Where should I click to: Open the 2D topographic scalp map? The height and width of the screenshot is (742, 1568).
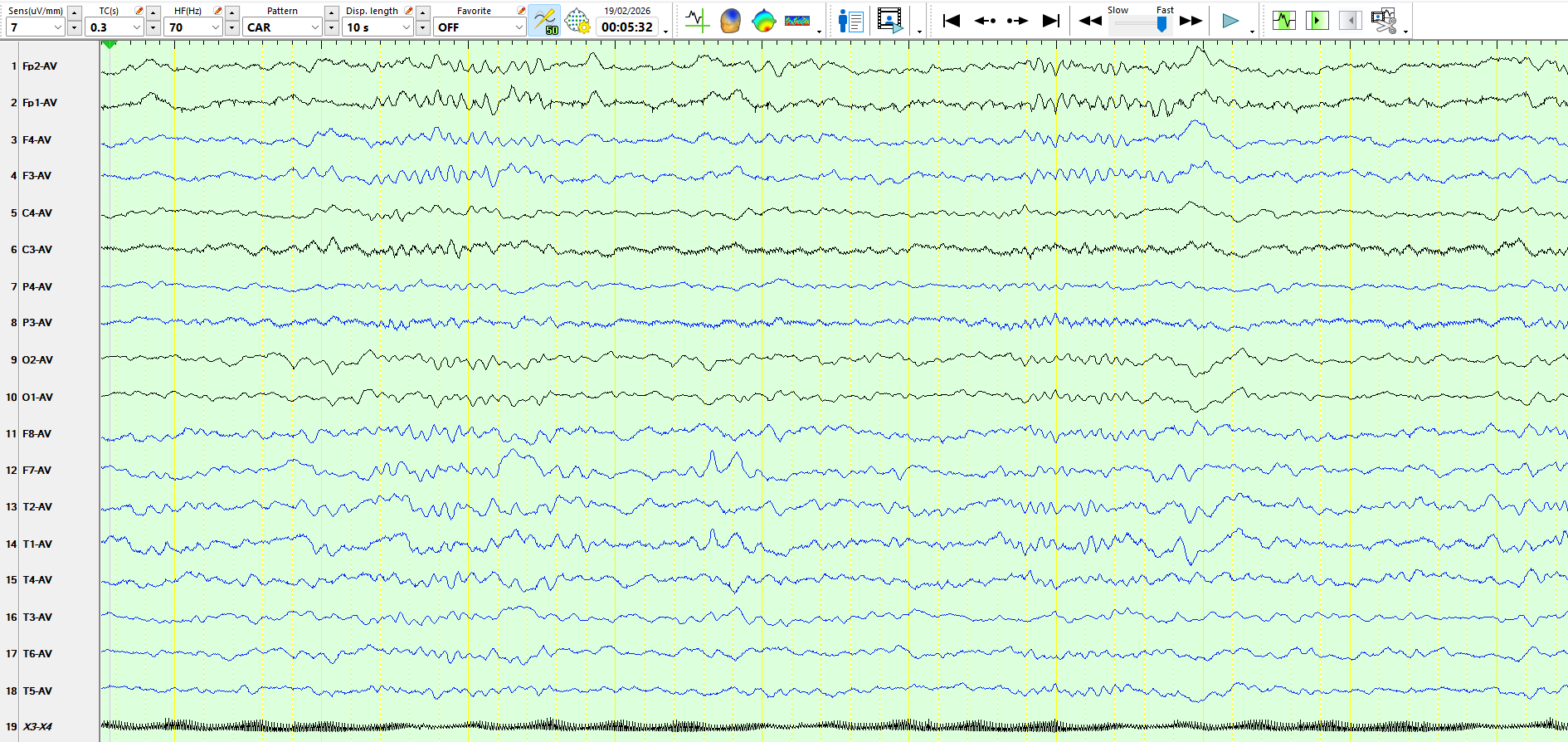pyautogui.click(x=763, y=21)
